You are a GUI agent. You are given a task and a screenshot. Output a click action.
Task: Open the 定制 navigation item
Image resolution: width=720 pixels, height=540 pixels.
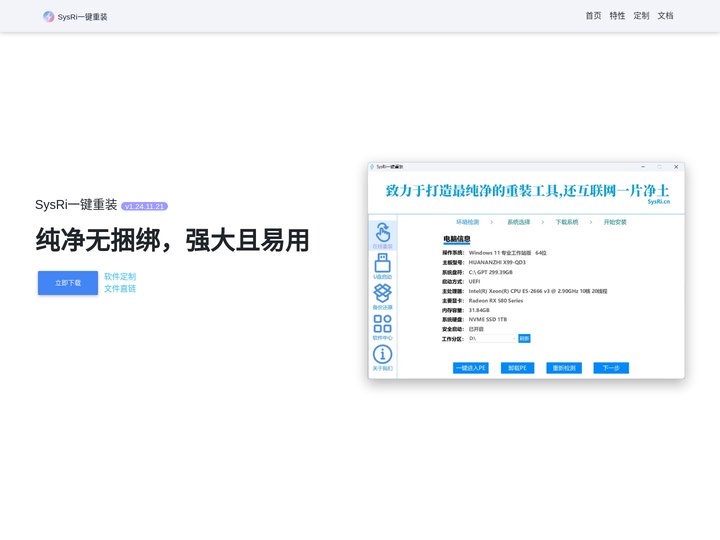coord(641,16)
